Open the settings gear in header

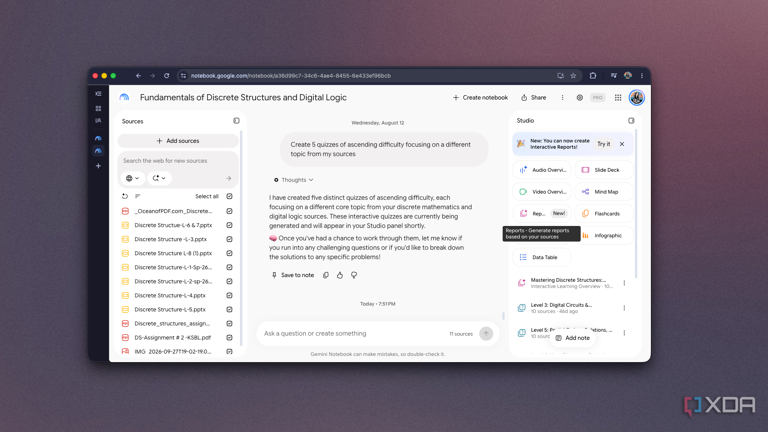coord(579,97)
